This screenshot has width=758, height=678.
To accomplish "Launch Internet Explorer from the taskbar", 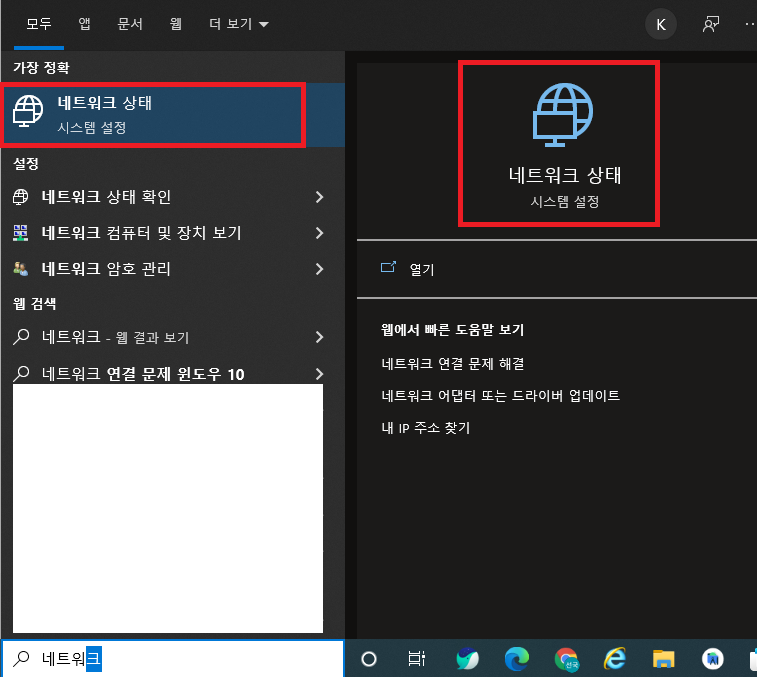I will pyautogui.click(x=615, y=659).
